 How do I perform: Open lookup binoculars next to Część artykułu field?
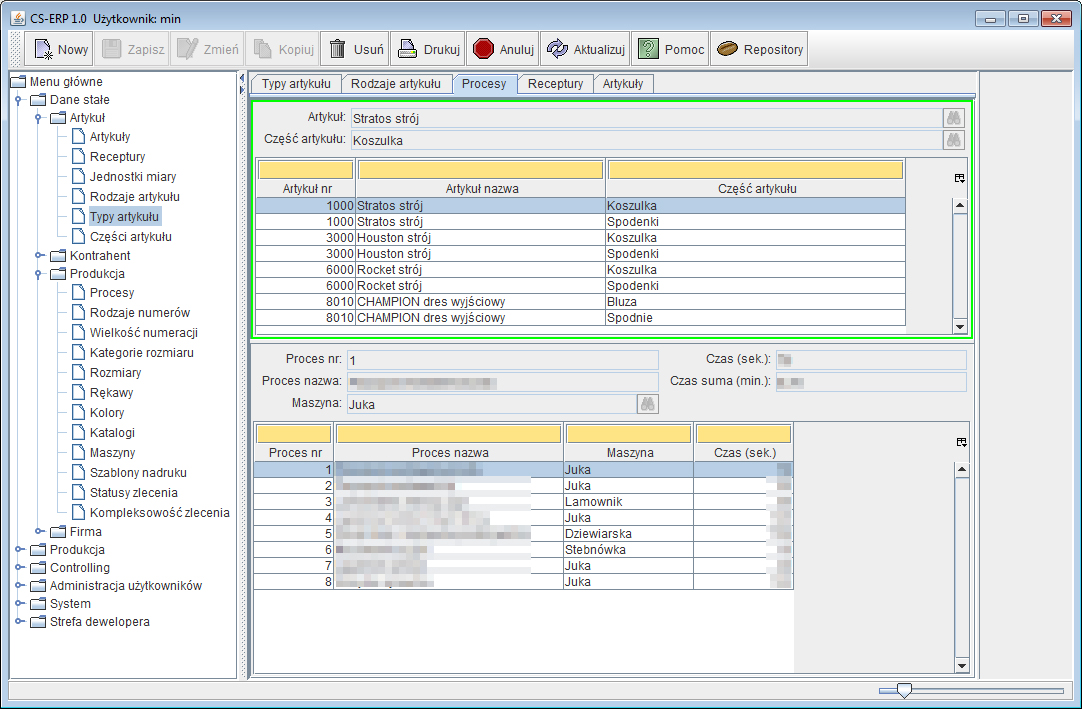[954, 140]
